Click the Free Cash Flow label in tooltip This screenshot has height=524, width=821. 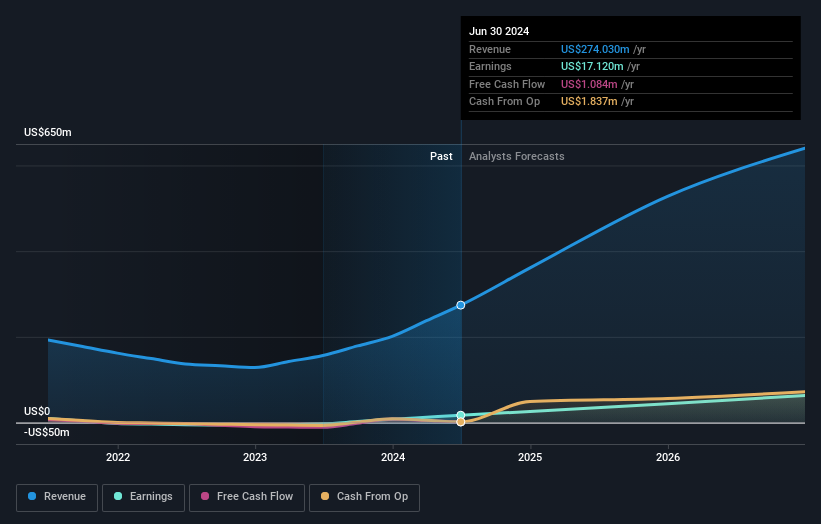point(507,84)
